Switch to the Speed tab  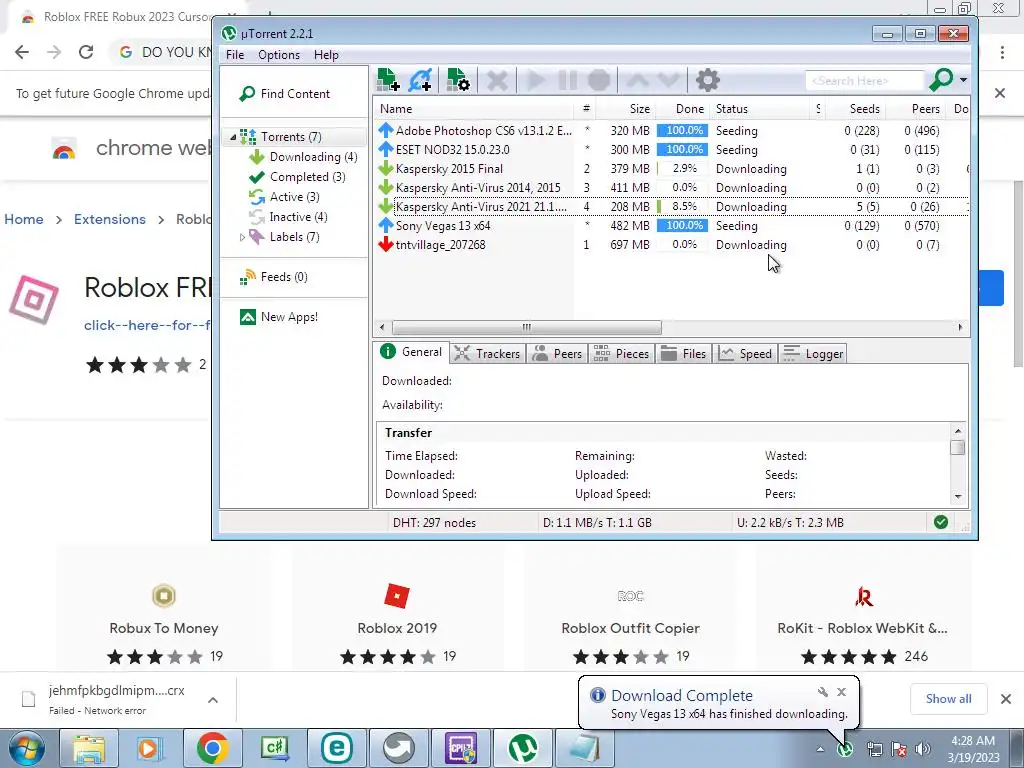[x=746, y=353]
